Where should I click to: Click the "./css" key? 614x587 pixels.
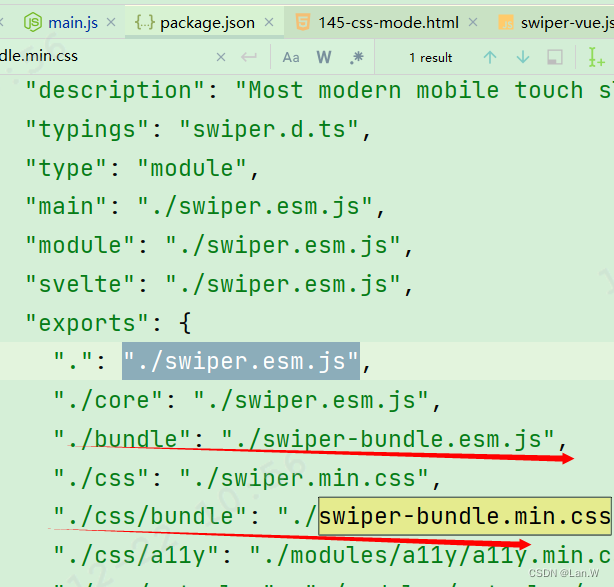[x=101, y=478]
